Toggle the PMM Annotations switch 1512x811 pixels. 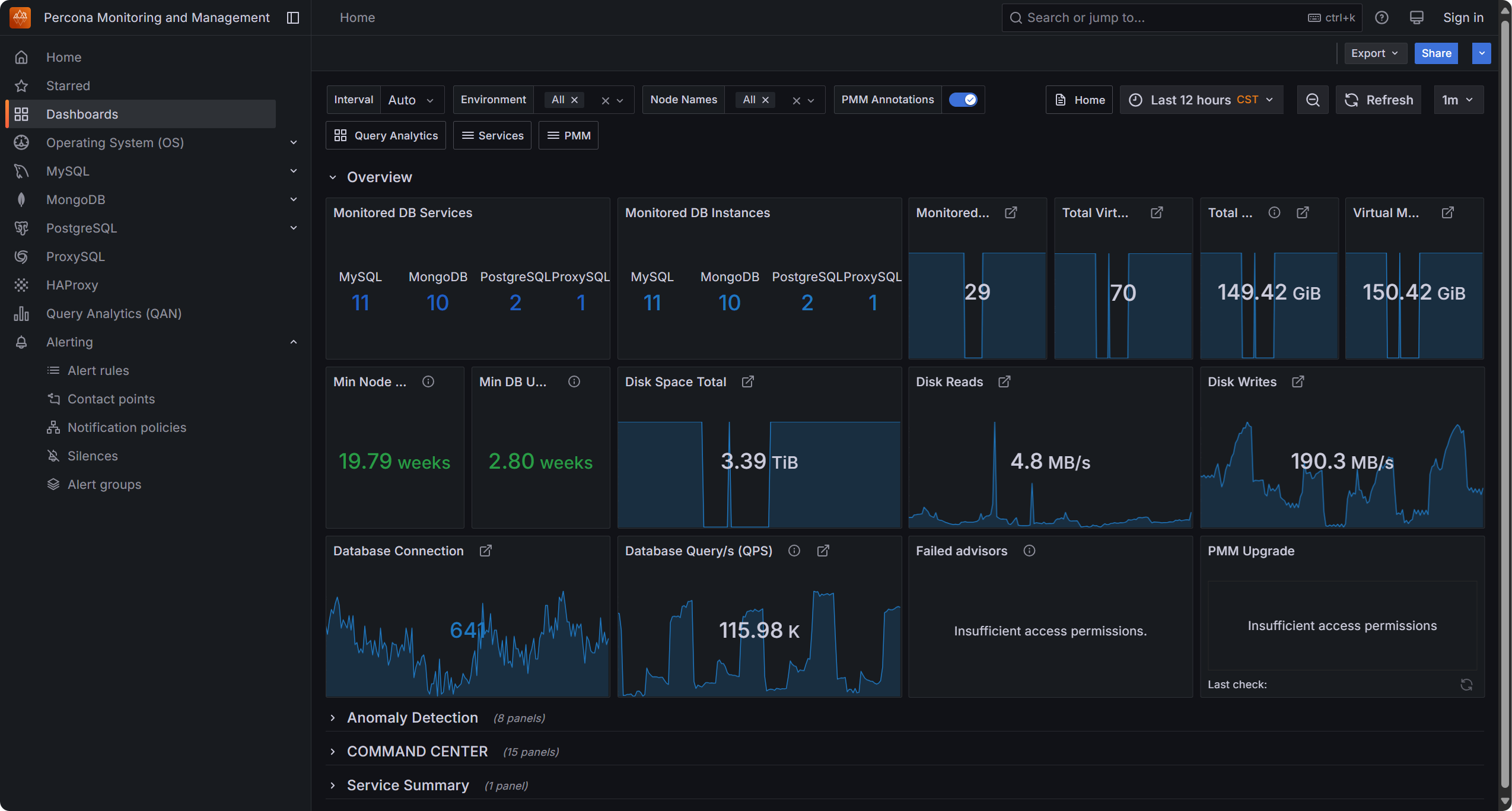(x=963, y=100)
